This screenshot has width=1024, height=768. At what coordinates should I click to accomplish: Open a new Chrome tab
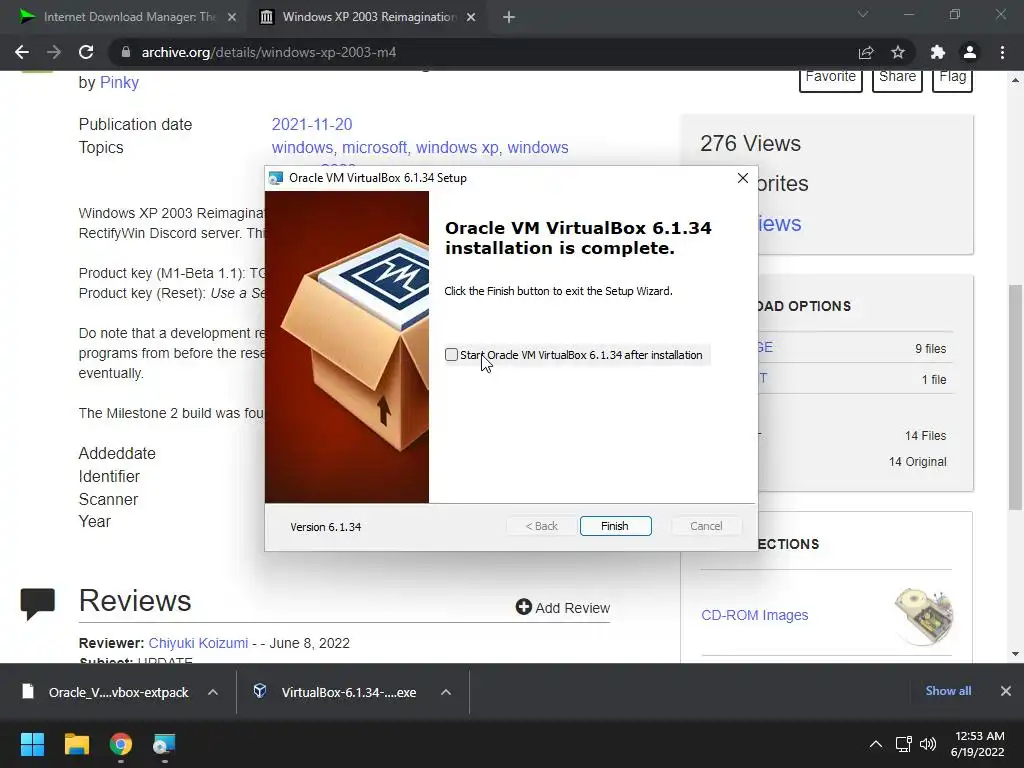click(x=509, y=17)
